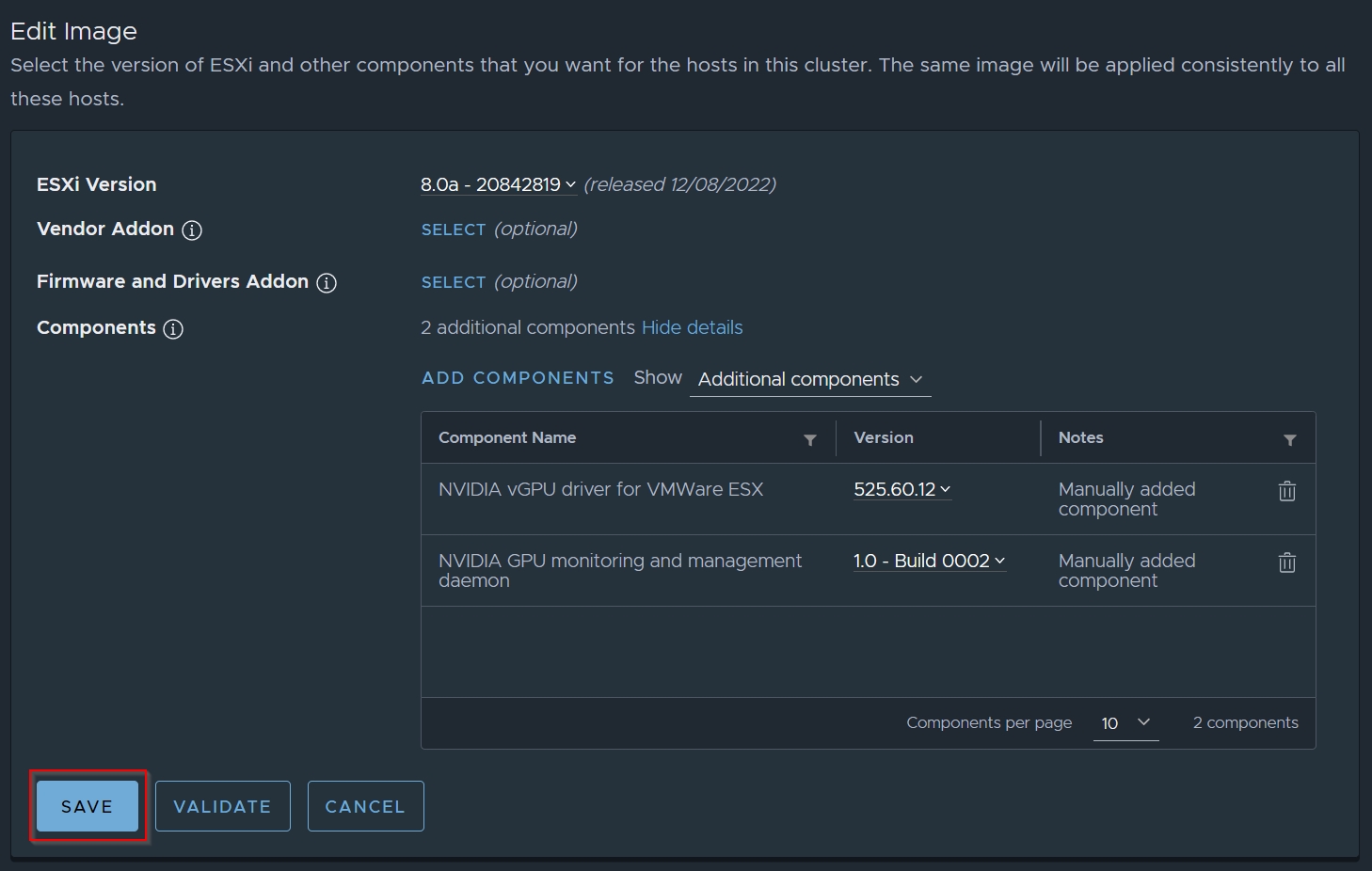Click SELECT for Firmware and Drivers Addon
The width and height of the screenshot is (1372, 871).
coord(454,282)
